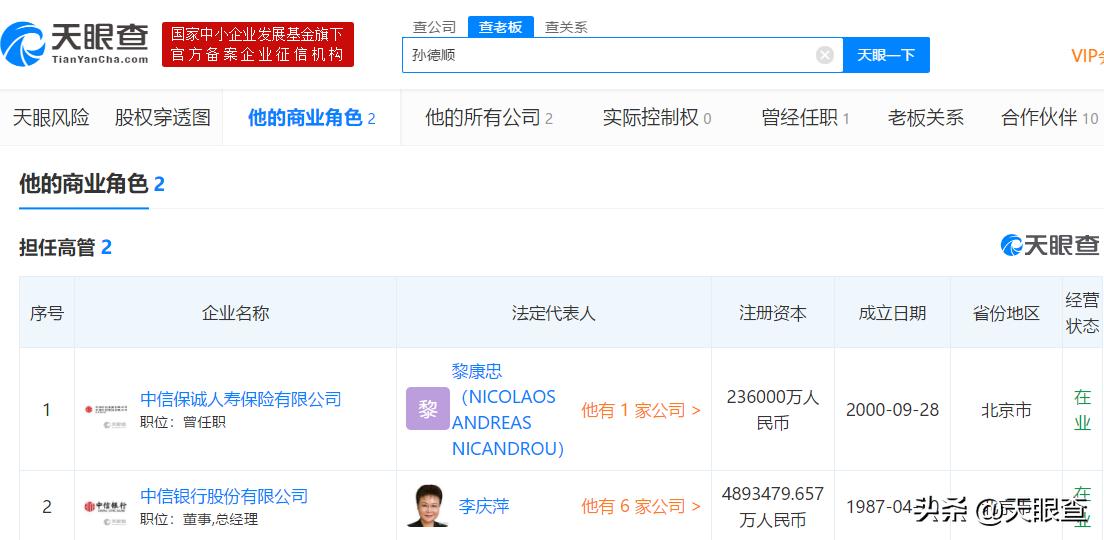Screen dimensions: 1104x540
Task: Clear the search box with the X icon
Action: [x=824, y=55]
